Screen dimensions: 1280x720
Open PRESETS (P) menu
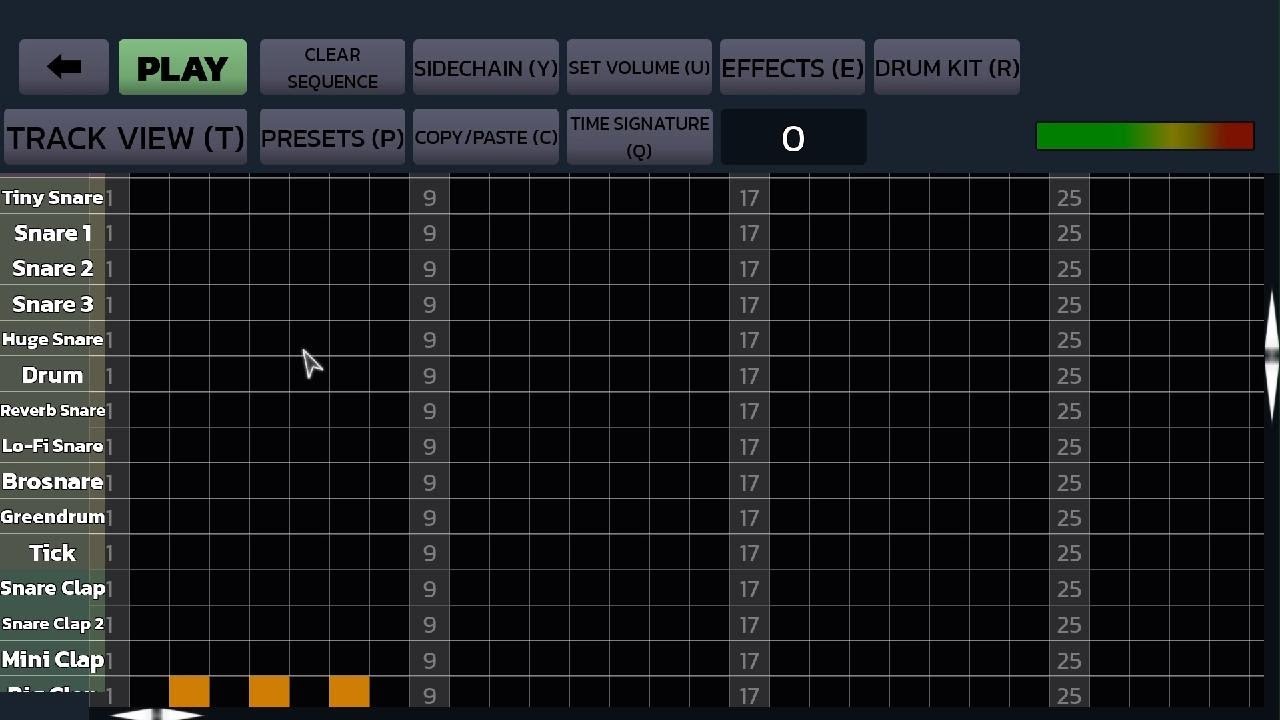point(332,138)
